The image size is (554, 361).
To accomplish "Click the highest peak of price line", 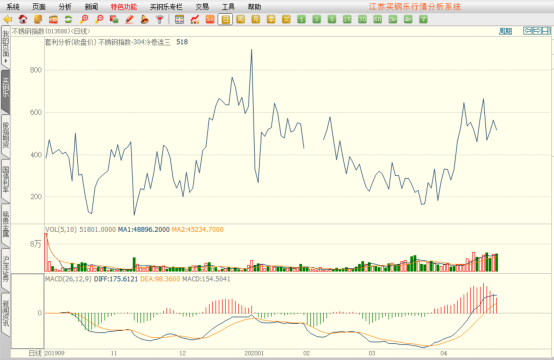I will click(x=252, y=50).
